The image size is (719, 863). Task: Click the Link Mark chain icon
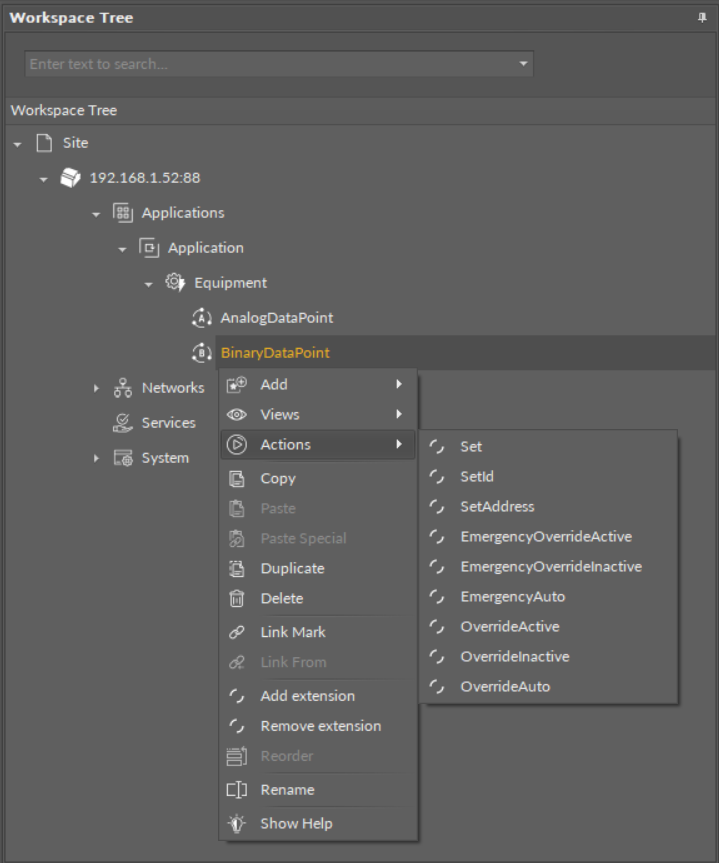click(237, 632)
